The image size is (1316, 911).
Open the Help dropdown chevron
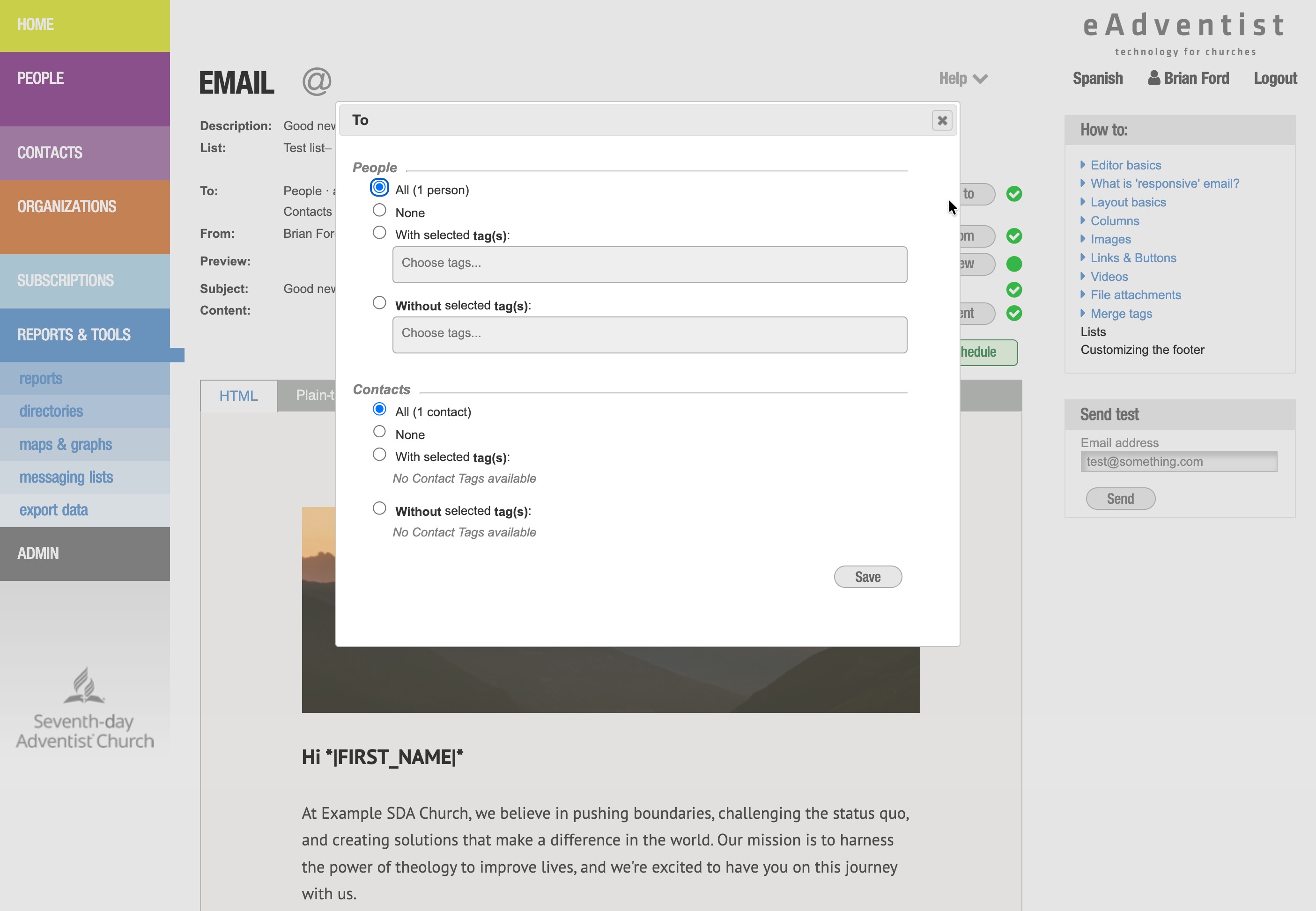(x=980, y=79)
